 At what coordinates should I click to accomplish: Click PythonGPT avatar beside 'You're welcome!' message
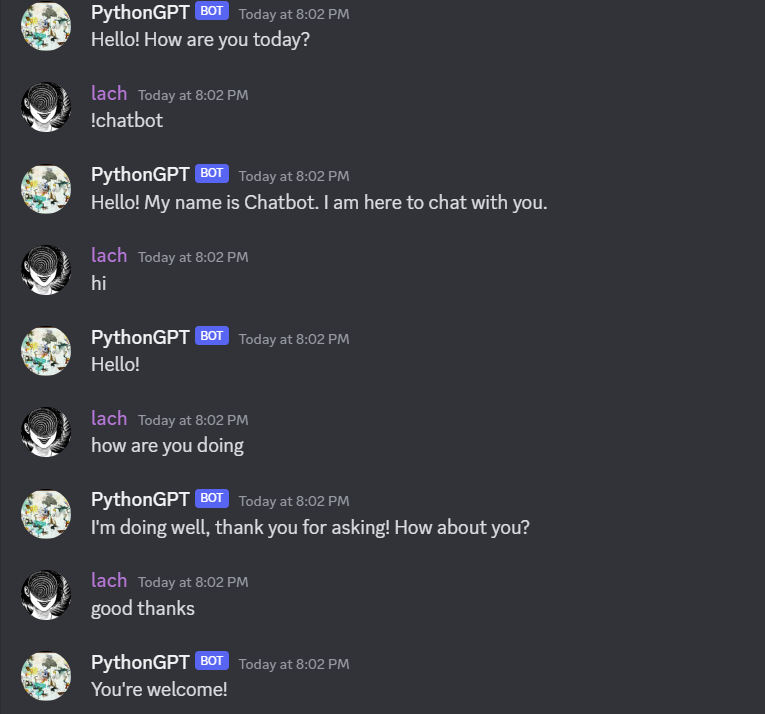(46, 676)
